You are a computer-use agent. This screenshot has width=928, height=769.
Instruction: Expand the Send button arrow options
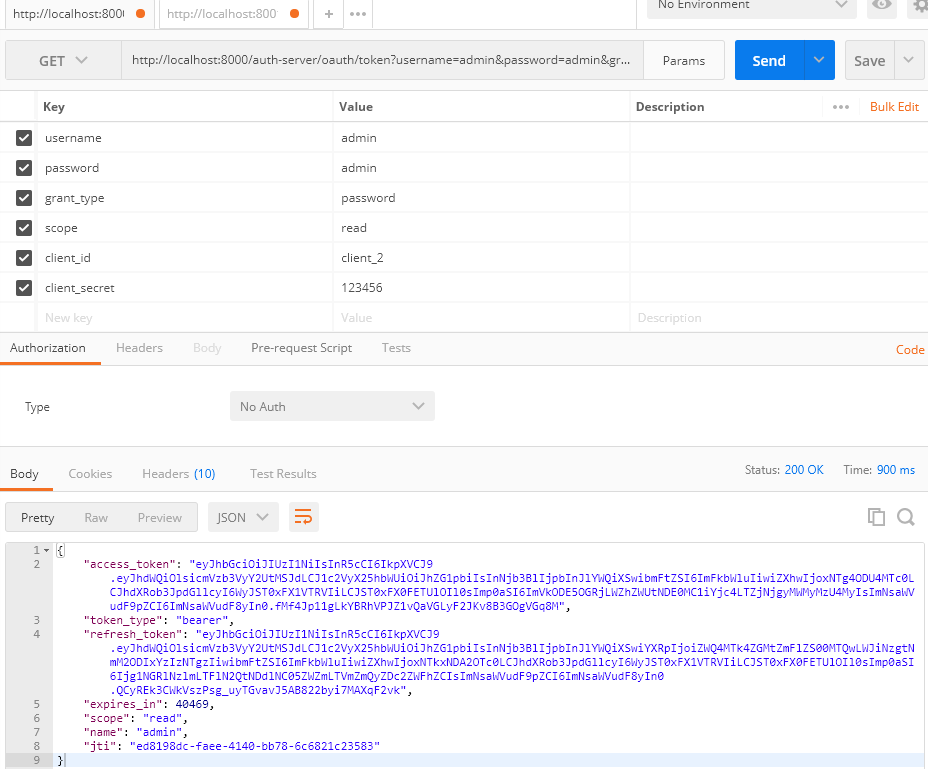click(819, 60)
